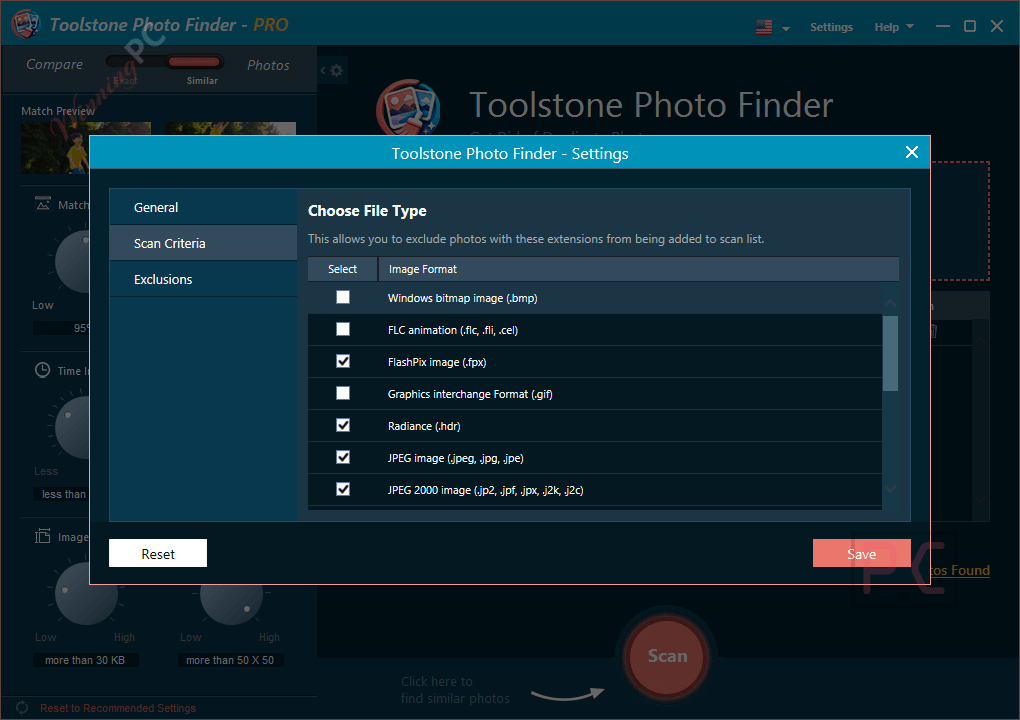This screenshot has height=720, width=1020.
Task: Click Windows bitmap image (.bmp) row text
Action: tap(463, 298)
